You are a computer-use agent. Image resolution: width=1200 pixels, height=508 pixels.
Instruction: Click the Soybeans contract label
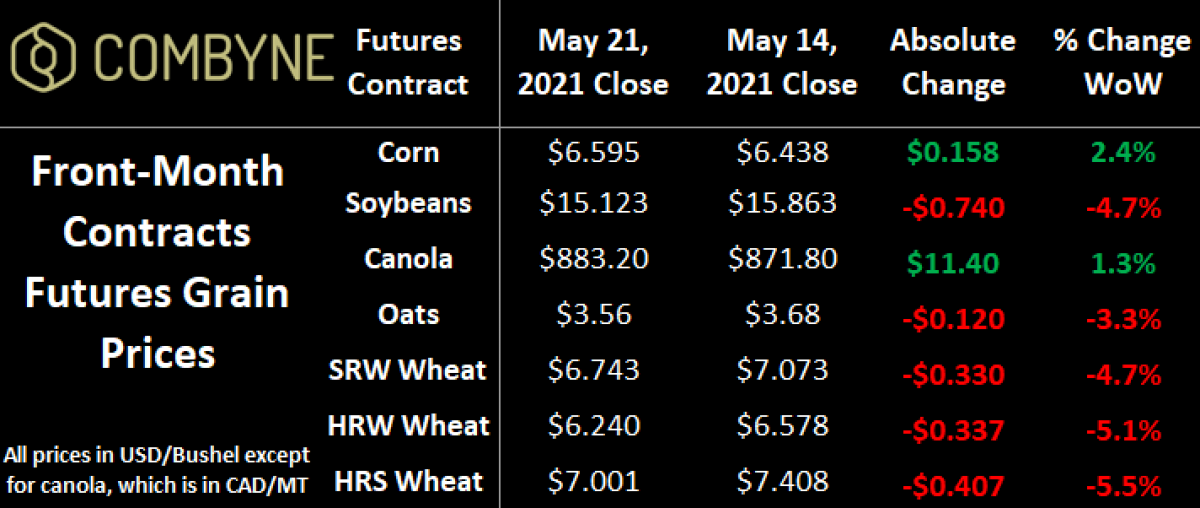pos(408,204)
